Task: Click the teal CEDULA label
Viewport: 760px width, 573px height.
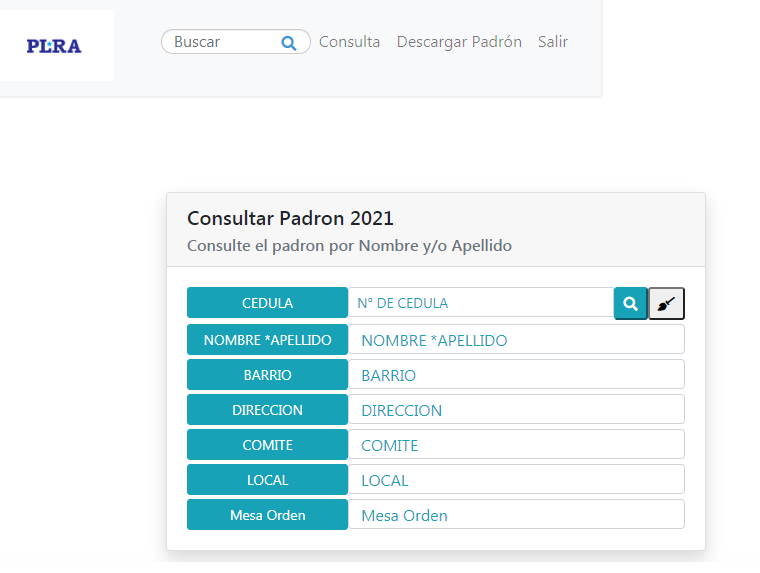Action: [267, 303]
